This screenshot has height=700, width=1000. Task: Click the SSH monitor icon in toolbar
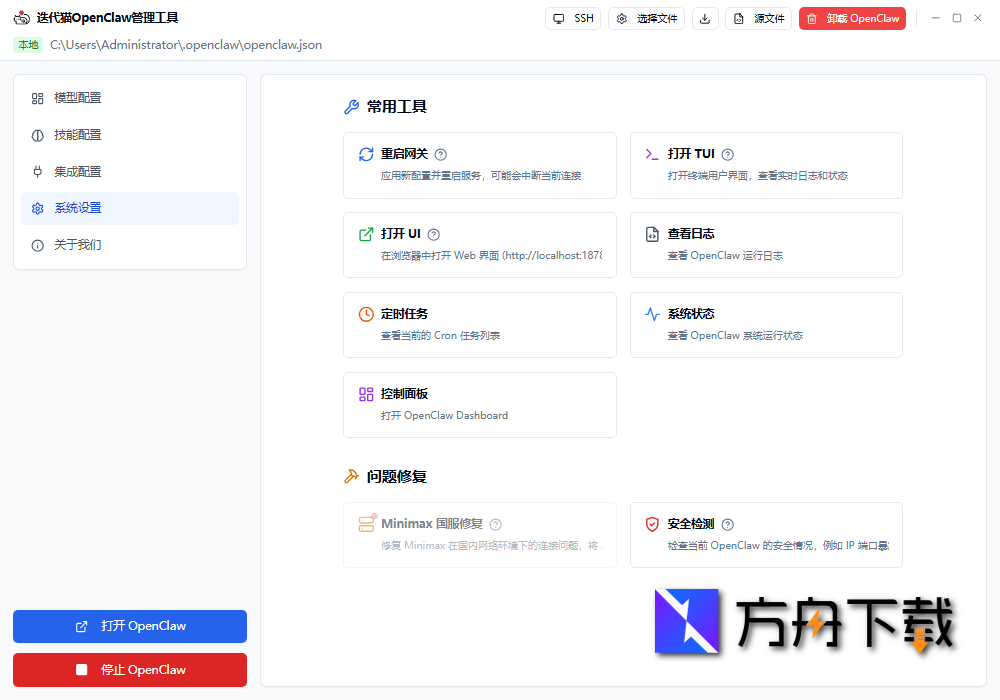(x=558, y=17)
